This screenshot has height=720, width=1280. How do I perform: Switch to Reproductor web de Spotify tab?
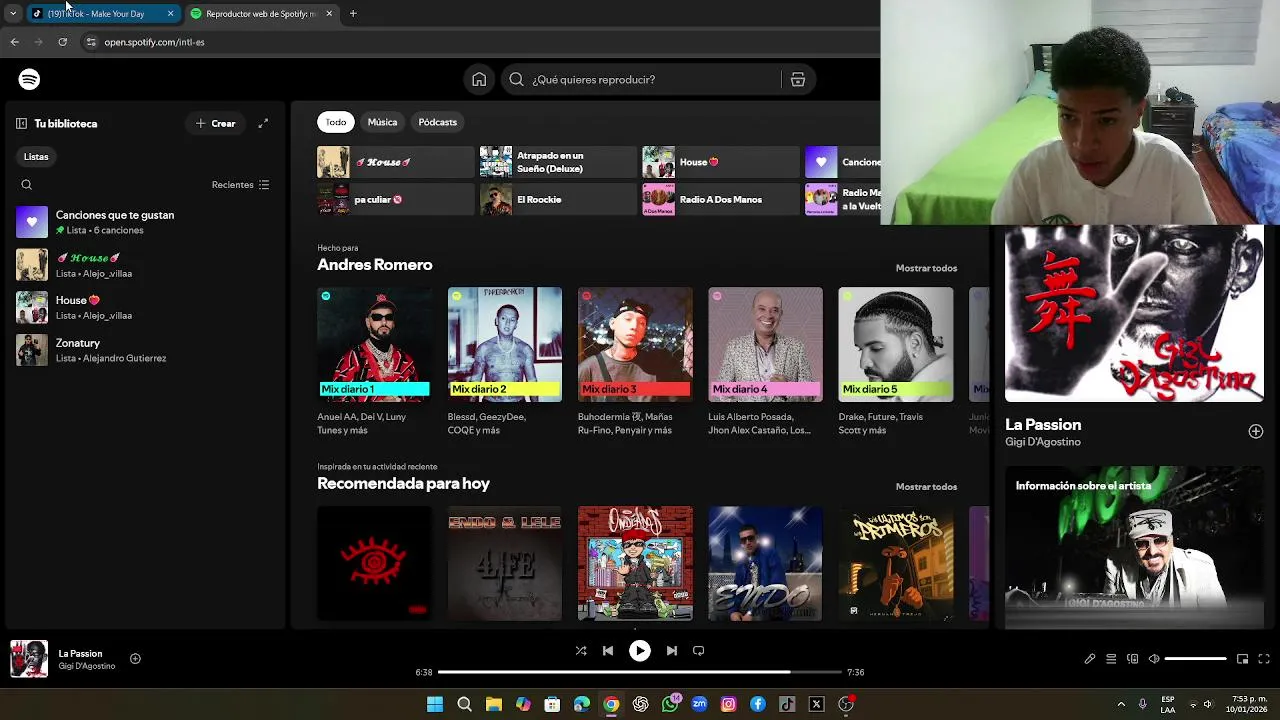click(262, 14)
